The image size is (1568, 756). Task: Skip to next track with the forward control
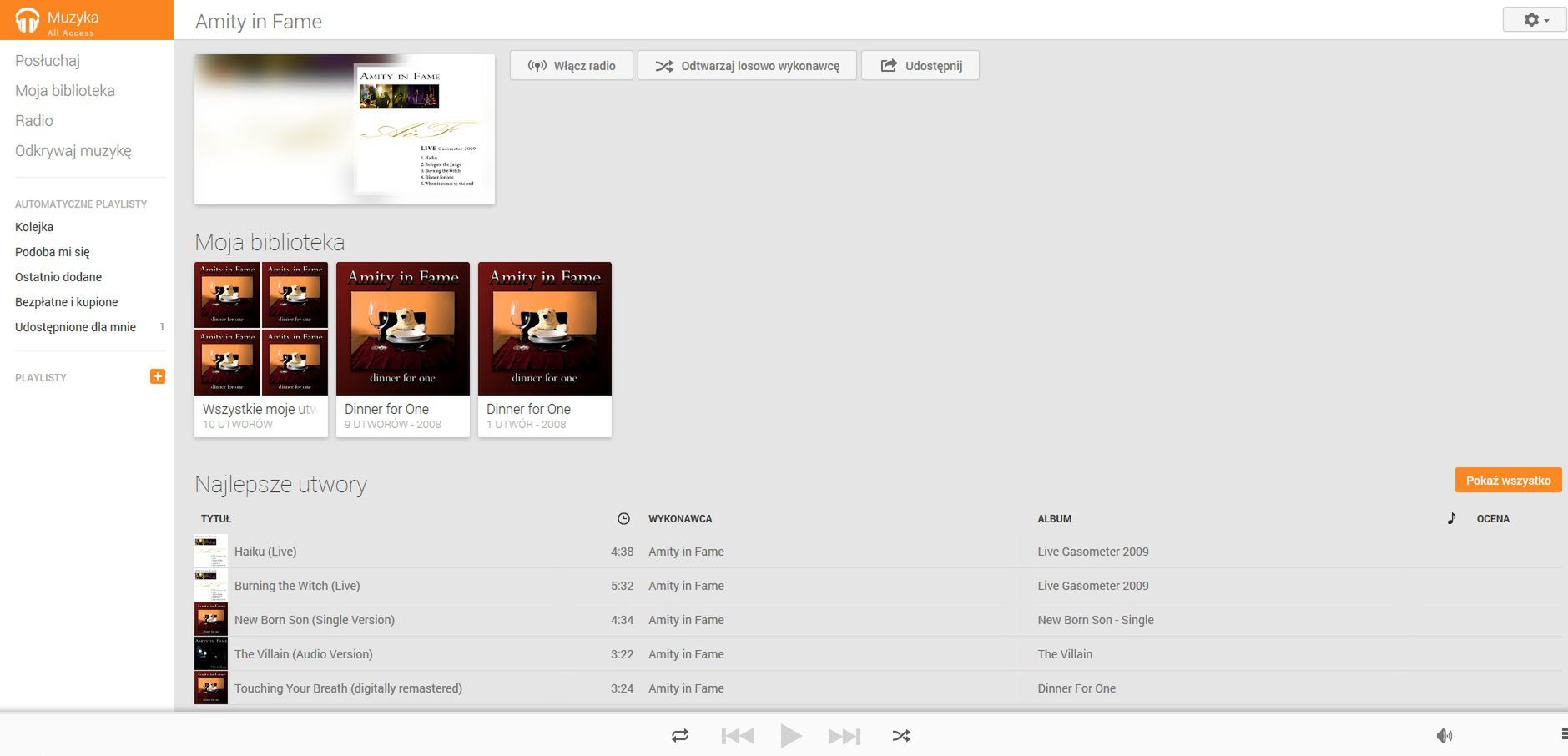coord(844,735)
